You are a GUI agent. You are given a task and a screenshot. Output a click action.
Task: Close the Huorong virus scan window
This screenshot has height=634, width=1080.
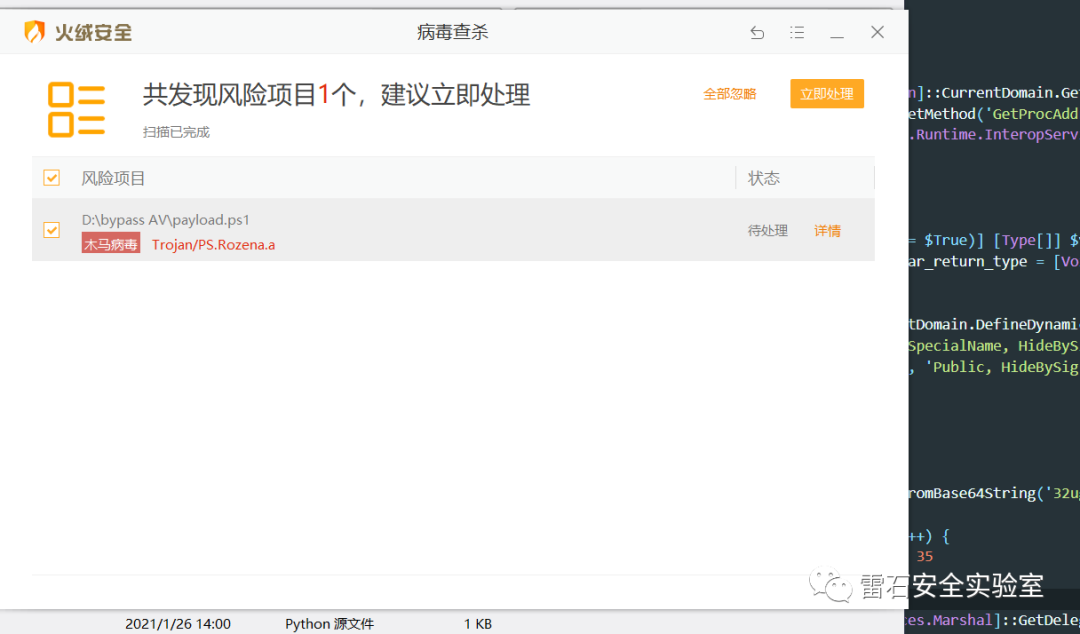(x=877, y=32)
